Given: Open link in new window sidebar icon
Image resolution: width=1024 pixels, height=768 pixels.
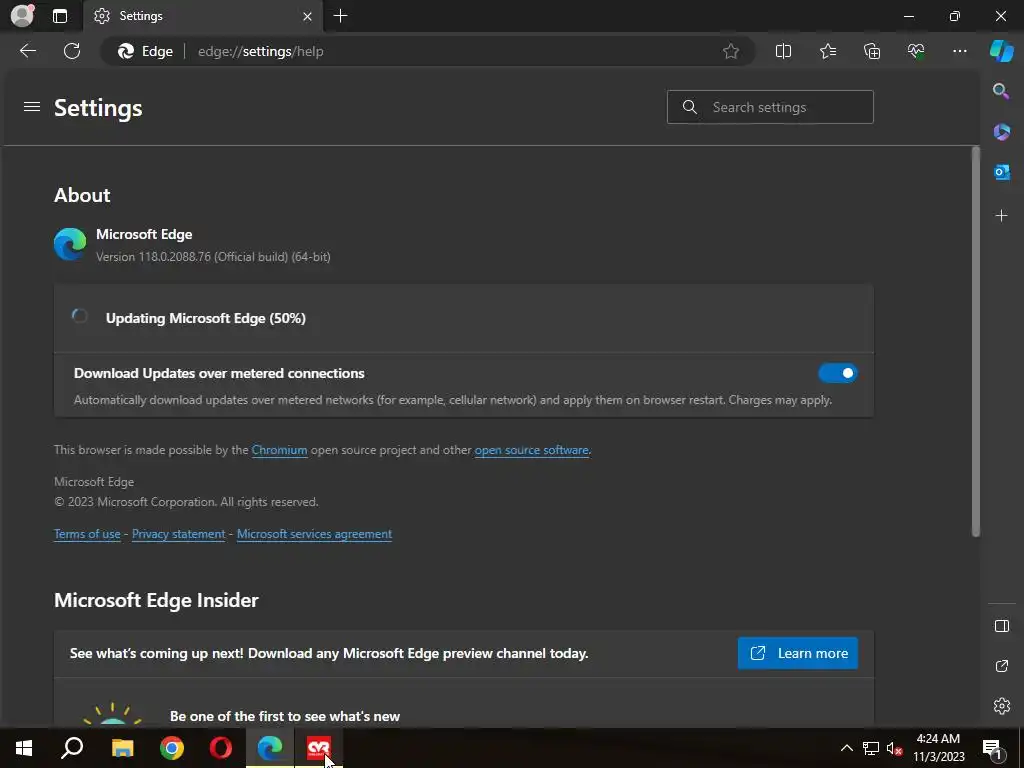Looking at the screenshot, I should point(1001,666).
